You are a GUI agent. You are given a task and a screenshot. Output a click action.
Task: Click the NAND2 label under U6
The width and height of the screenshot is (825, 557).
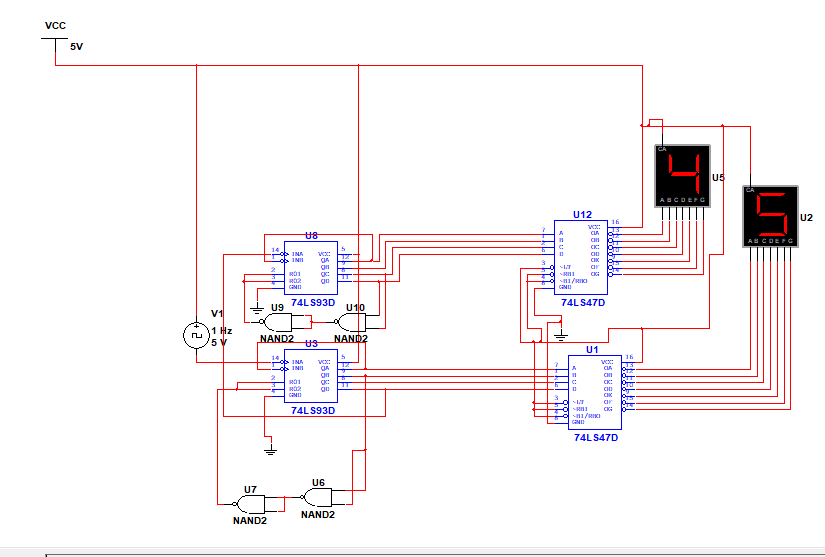coord(318,514)
